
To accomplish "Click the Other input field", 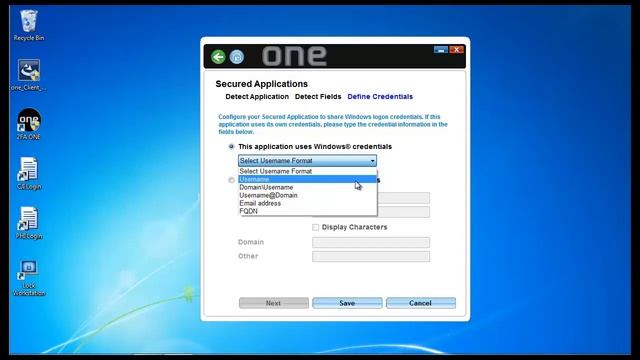I will click(x=371, y=256).
